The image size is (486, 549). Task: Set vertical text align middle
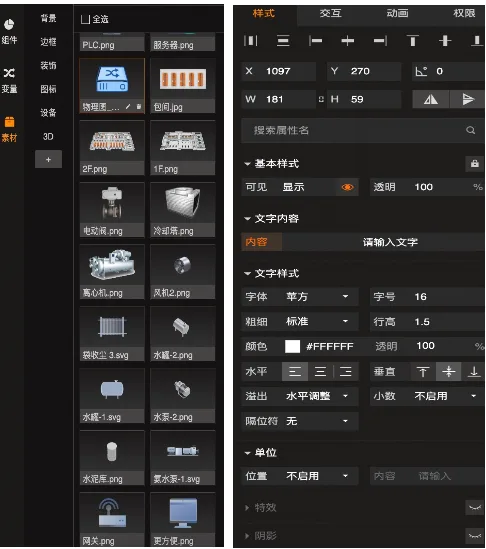(x=449, y=371)
